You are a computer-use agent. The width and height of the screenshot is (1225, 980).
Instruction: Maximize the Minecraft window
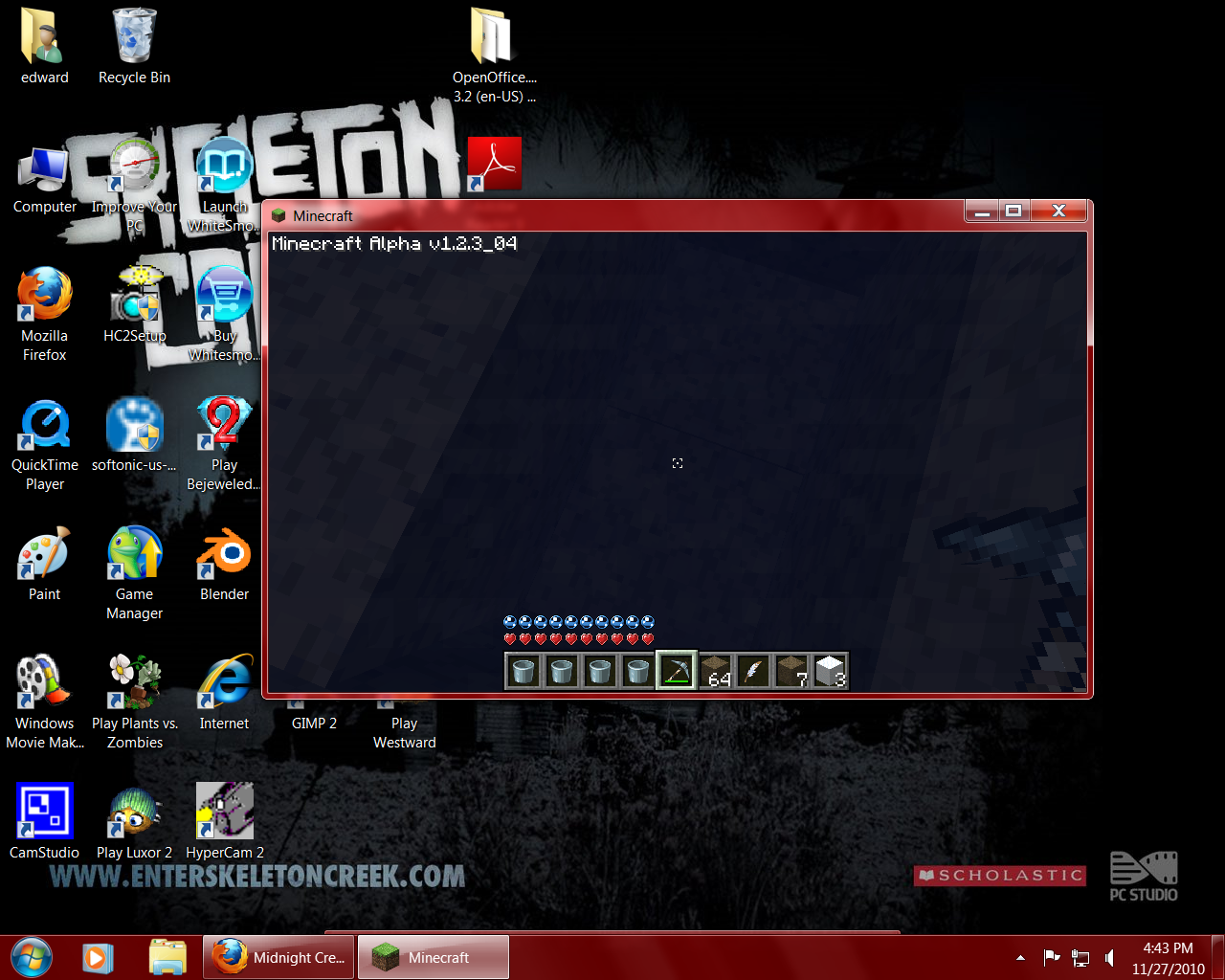(1013, 212)
